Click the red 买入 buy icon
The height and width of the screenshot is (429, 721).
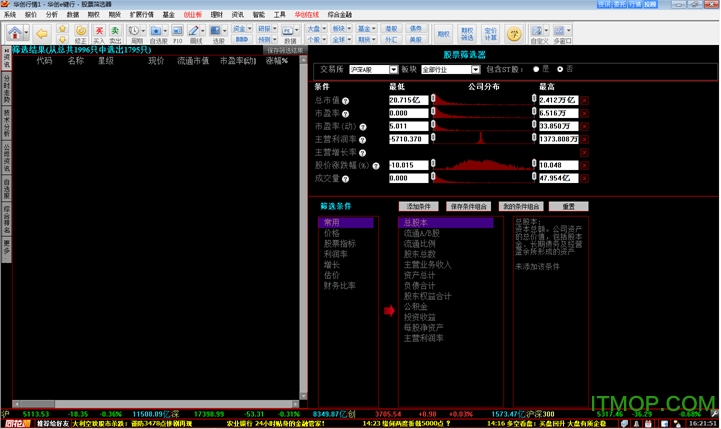(99, 31)
